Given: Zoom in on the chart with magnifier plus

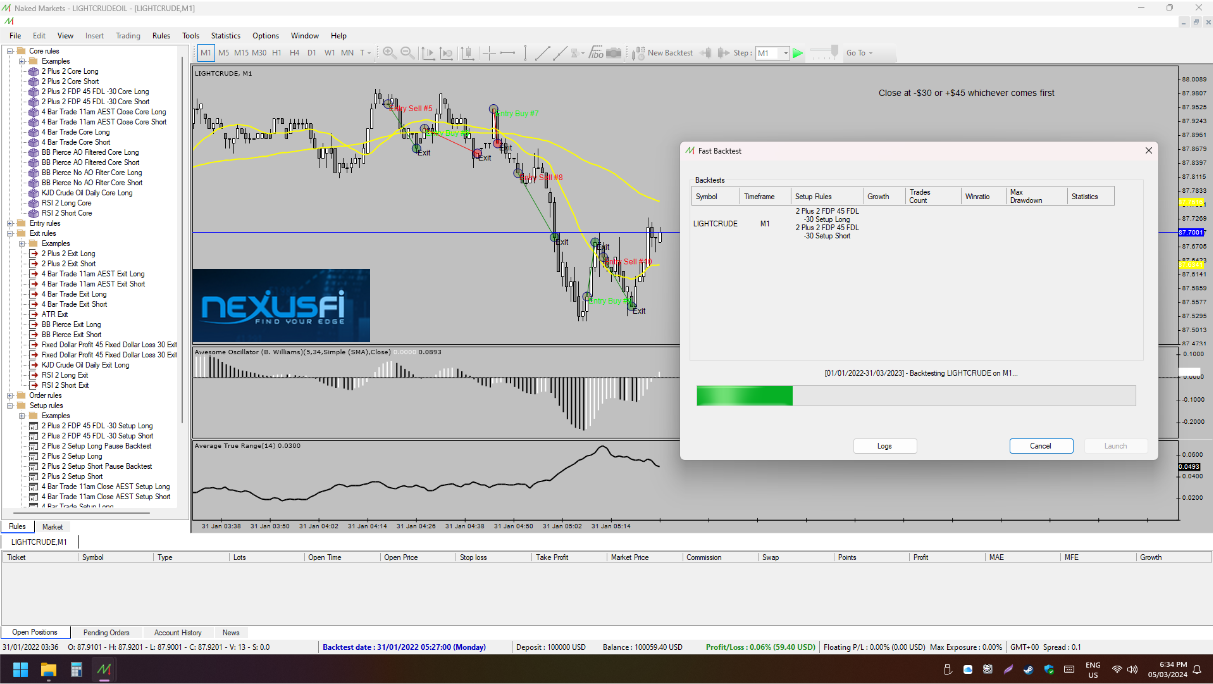Looking at the screenshot, I should click(389, 52).
